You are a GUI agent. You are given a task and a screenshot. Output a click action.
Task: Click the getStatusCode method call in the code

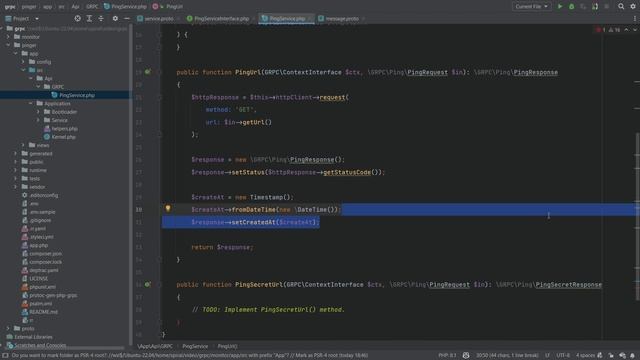click(x=347, y=172)
